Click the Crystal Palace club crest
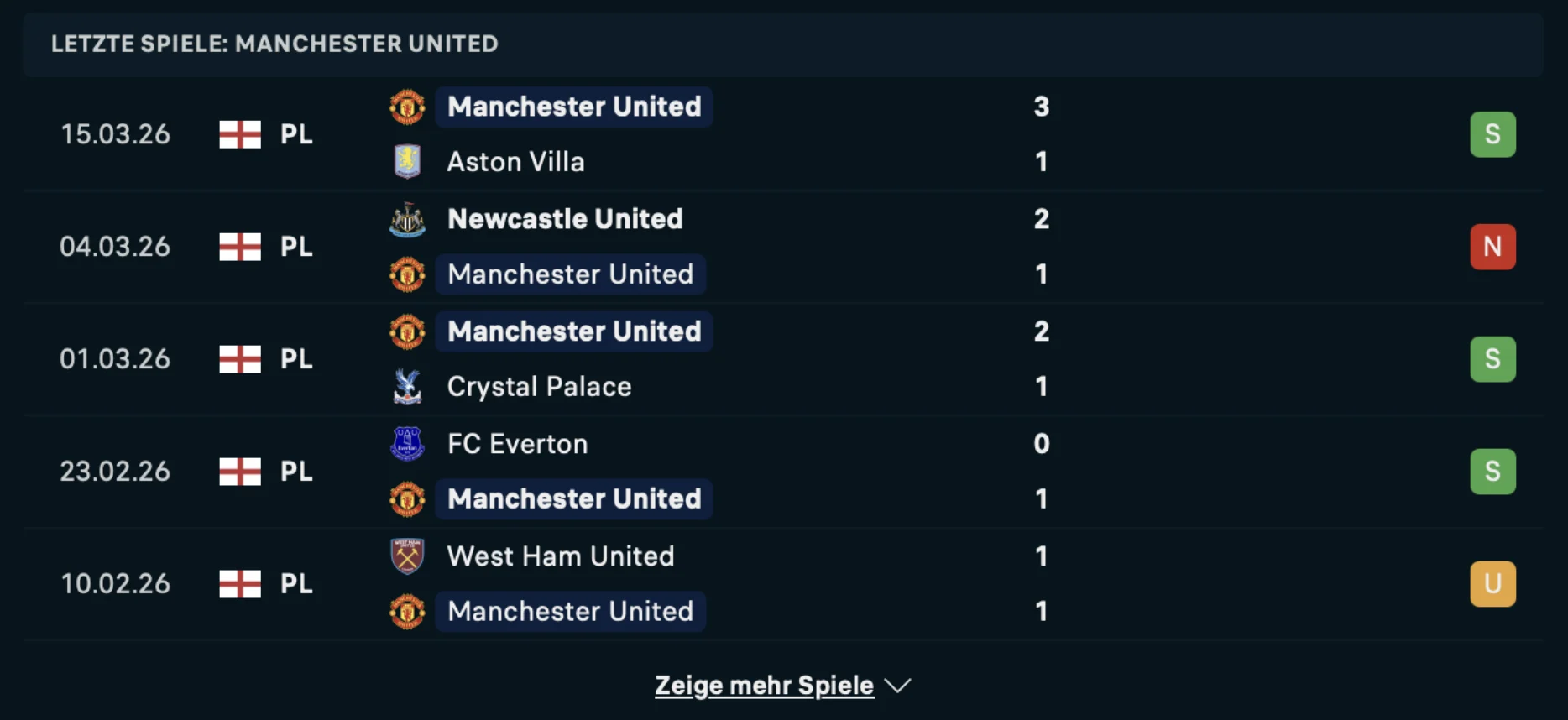Image resolution: width=1568 pixels, height=720 pixels. click(407, 387)
